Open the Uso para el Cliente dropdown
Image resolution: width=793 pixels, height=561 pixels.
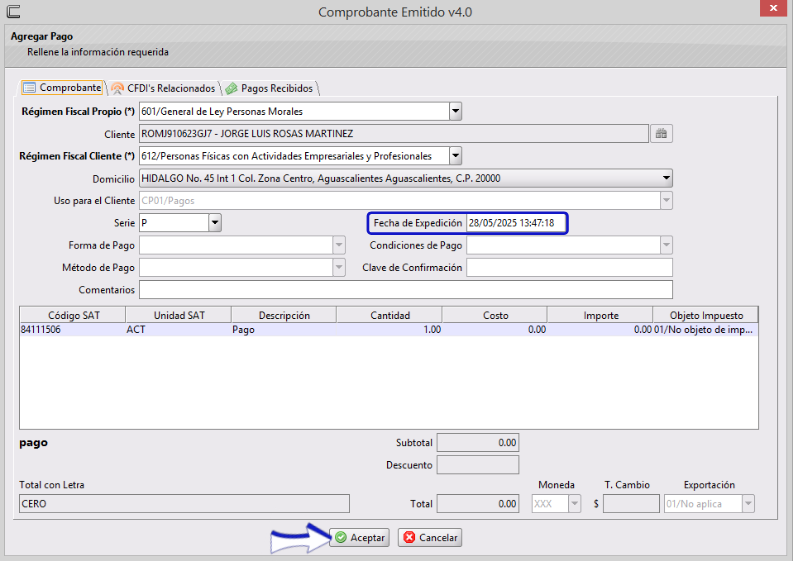[x=666, y=200]
